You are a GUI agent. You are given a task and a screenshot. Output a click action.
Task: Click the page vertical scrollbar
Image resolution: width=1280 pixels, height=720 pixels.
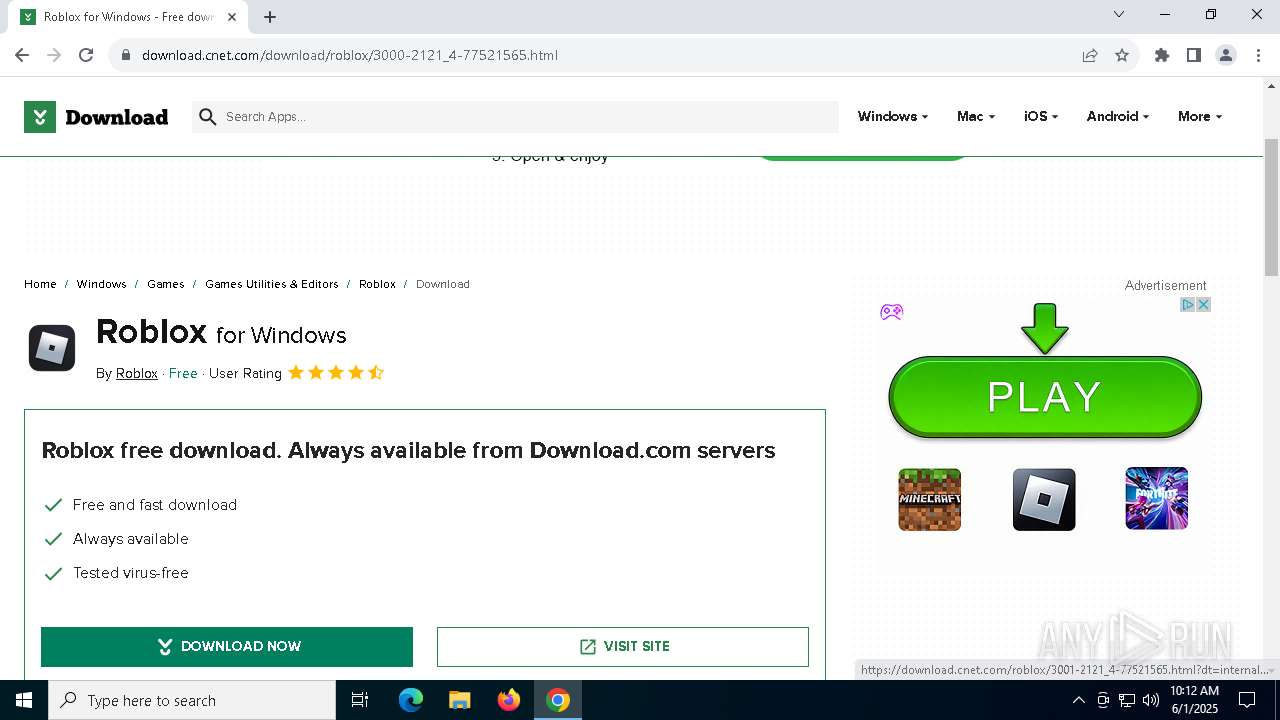1271,209
